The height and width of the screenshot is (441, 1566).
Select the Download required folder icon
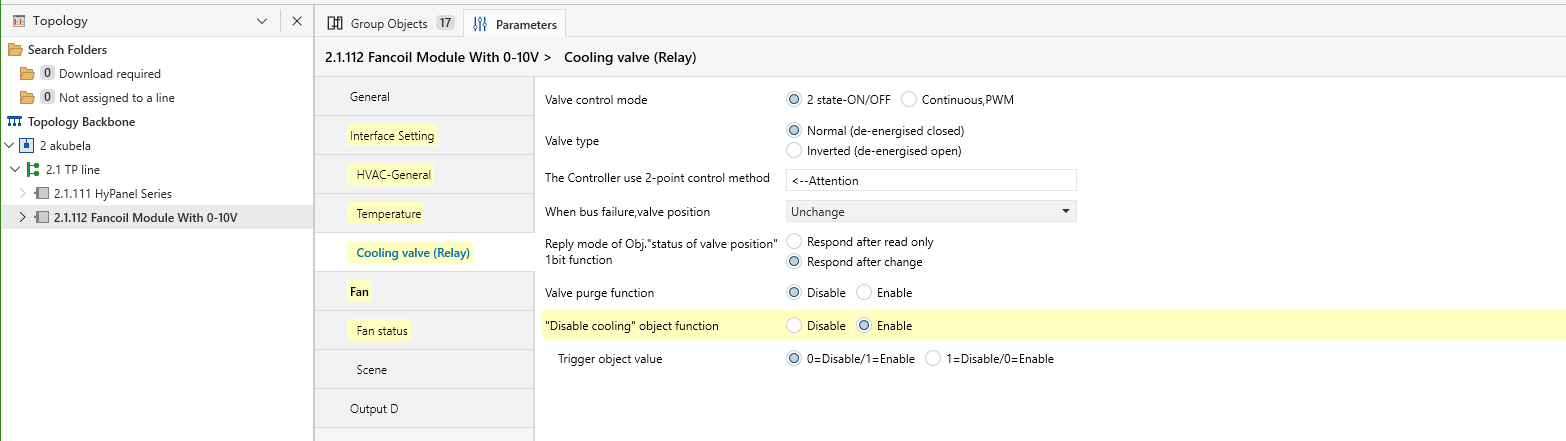point(27,74)
